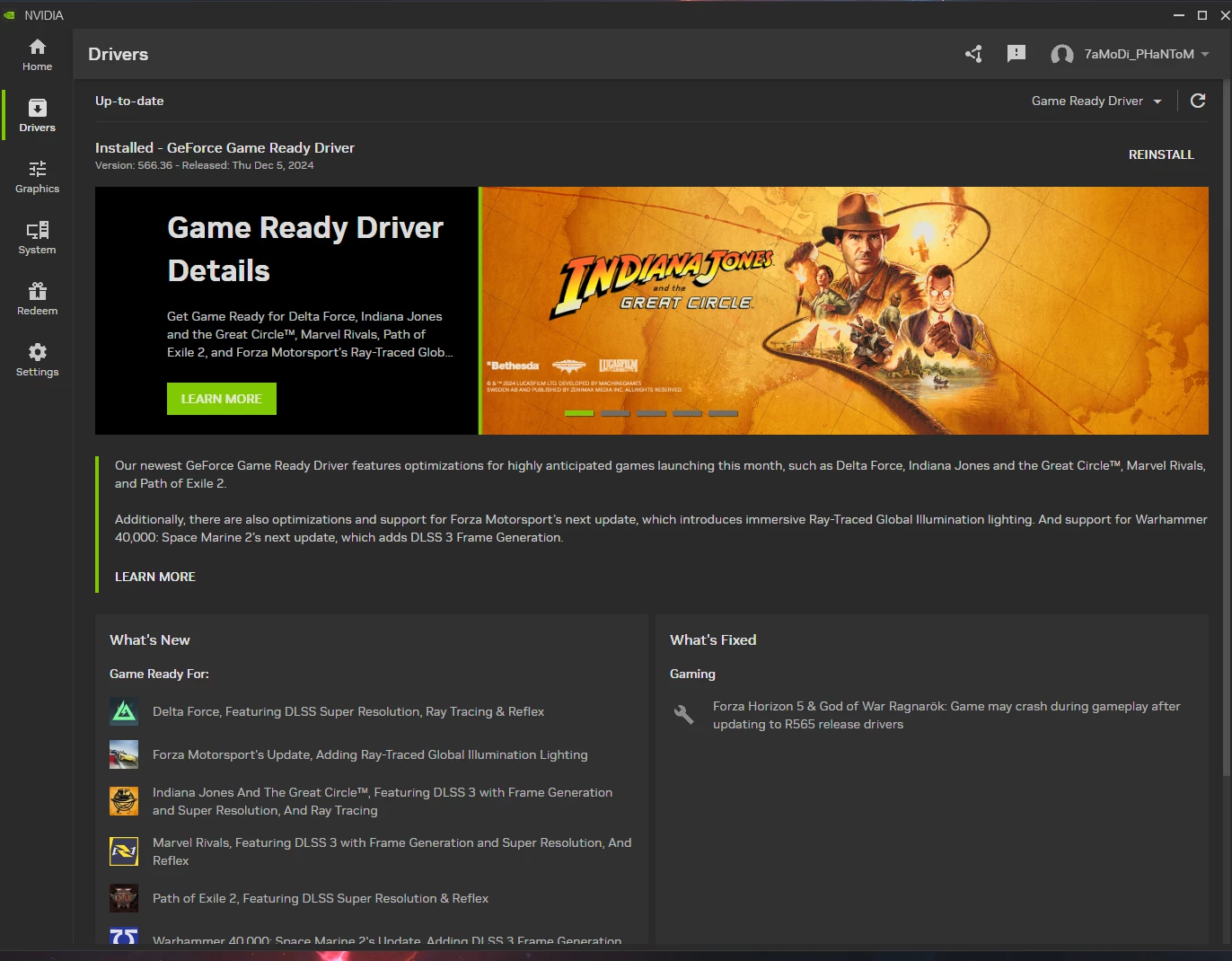1232x961 pixels.
Task: Go to the Home sidebar section
Action: click(x=37, y=55)
